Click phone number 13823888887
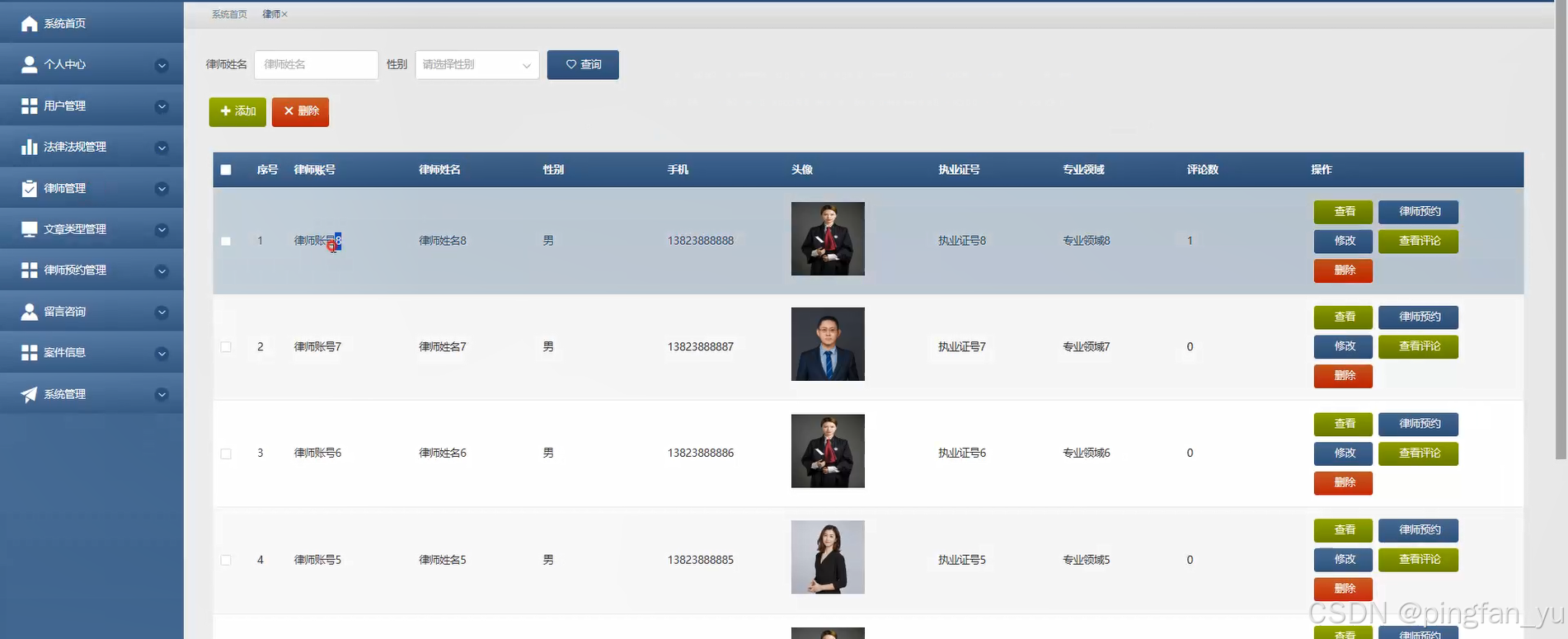This screenshot has width=1568, height=639. [x=700, y=347]
